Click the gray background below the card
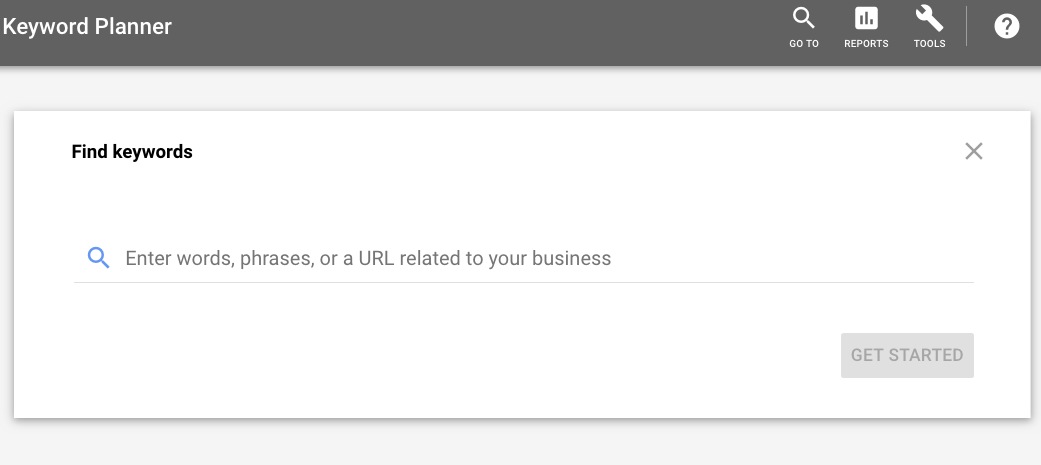 pyautogui.click(x=520, y=442)
